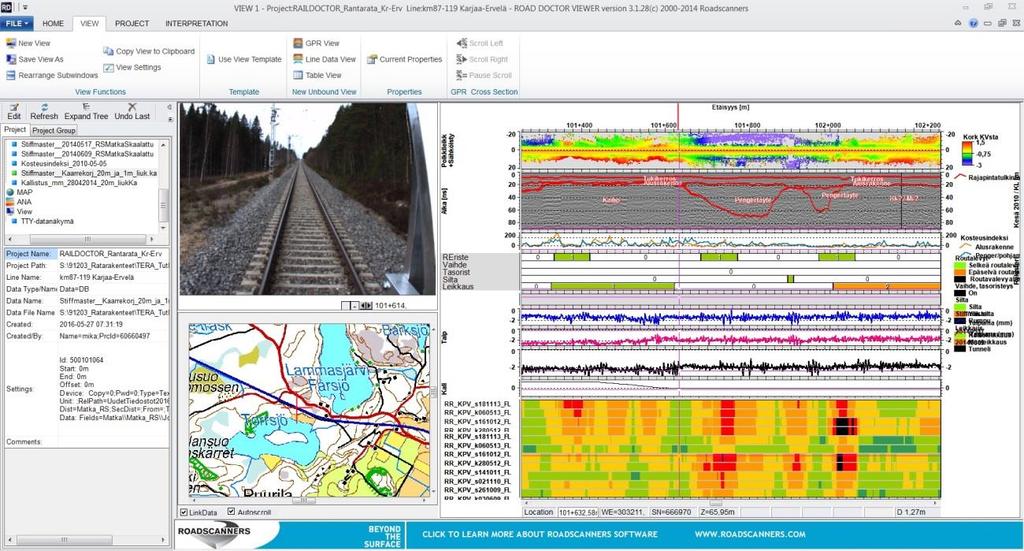Image resolution: width=1024 pixels, height=551 pixels.
Task: Switch to Project Group tab
Action: [54, 131]
